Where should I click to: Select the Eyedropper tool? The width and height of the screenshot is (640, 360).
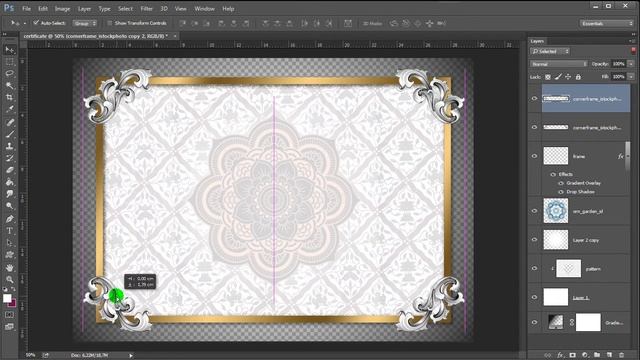tap(9, 109)
